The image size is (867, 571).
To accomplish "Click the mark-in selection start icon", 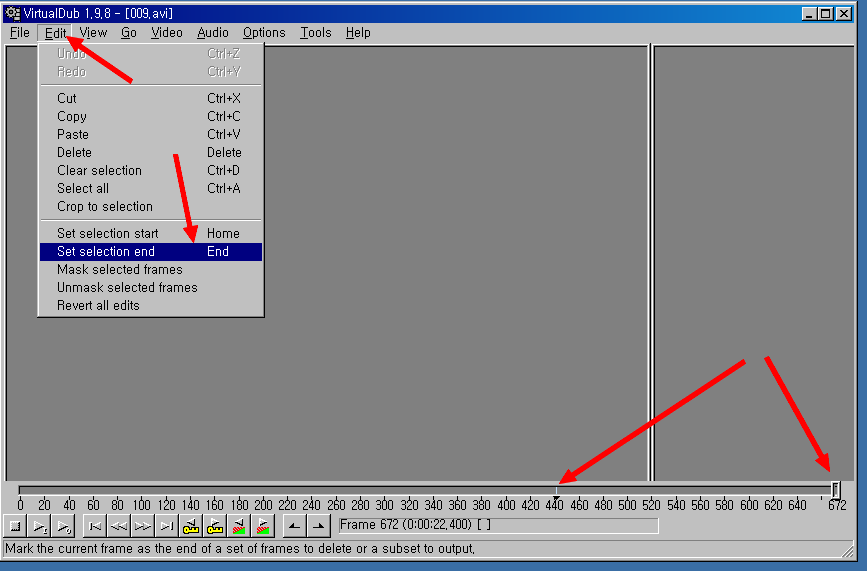I will click(295, 526).
